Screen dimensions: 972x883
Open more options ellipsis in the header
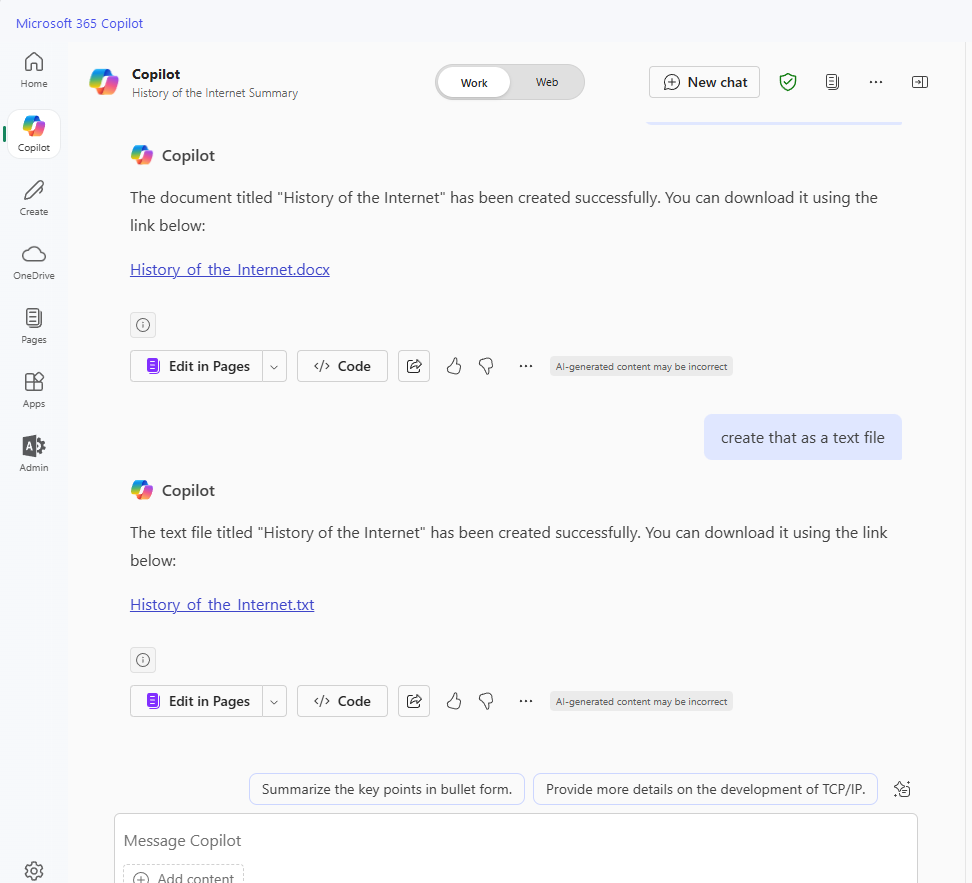pos(876,82)
